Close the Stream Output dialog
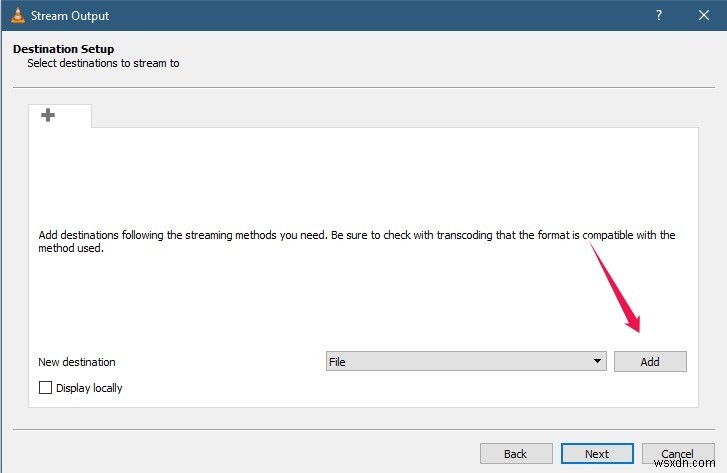Image resolution: width=727 pixels, height=473 pixels. pos(704,16)
